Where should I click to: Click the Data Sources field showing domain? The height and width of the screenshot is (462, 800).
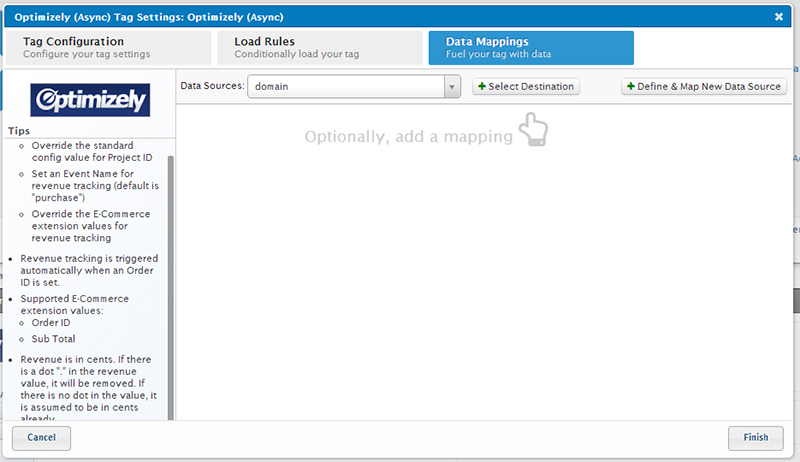[345, 87]
